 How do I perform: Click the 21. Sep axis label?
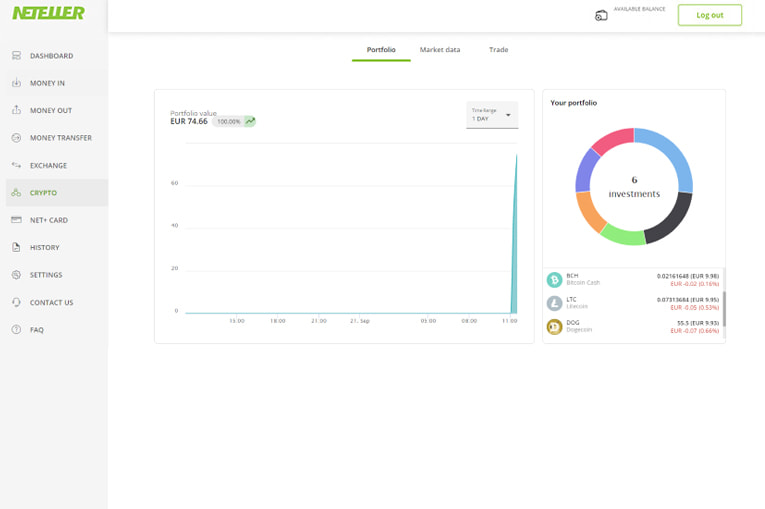click(360, 321)
